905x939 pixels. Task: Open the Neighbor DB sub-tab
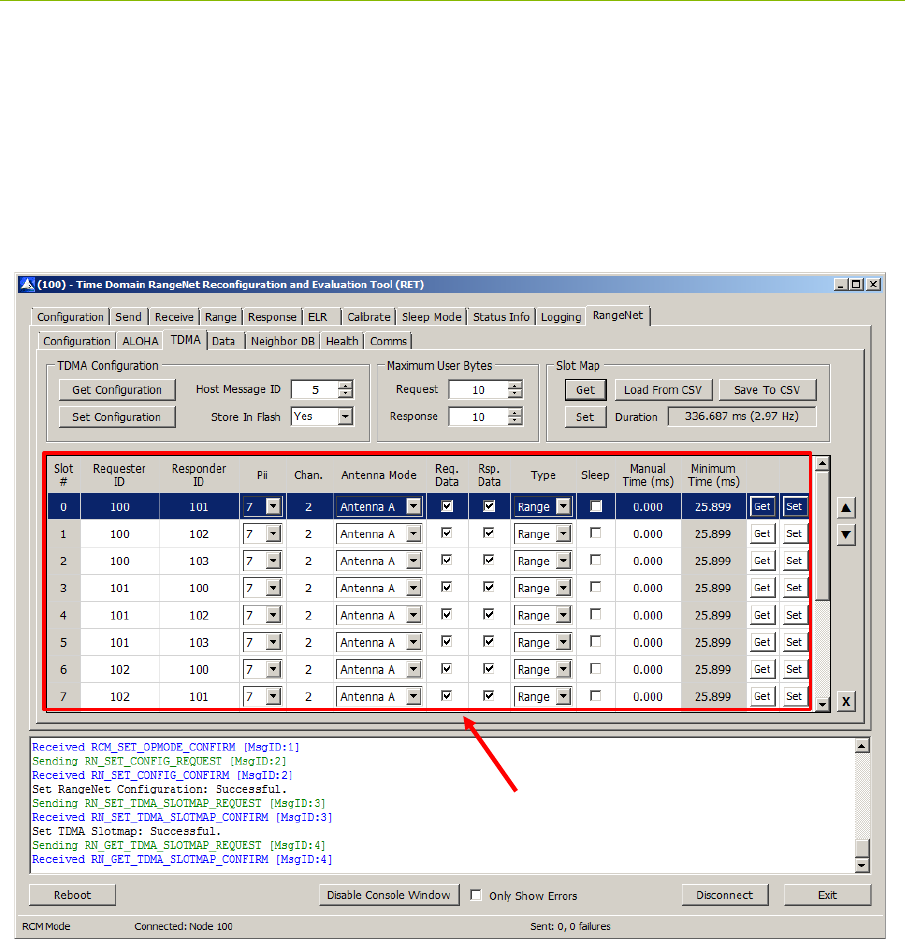pyautogui.click(x=283, y=341)
